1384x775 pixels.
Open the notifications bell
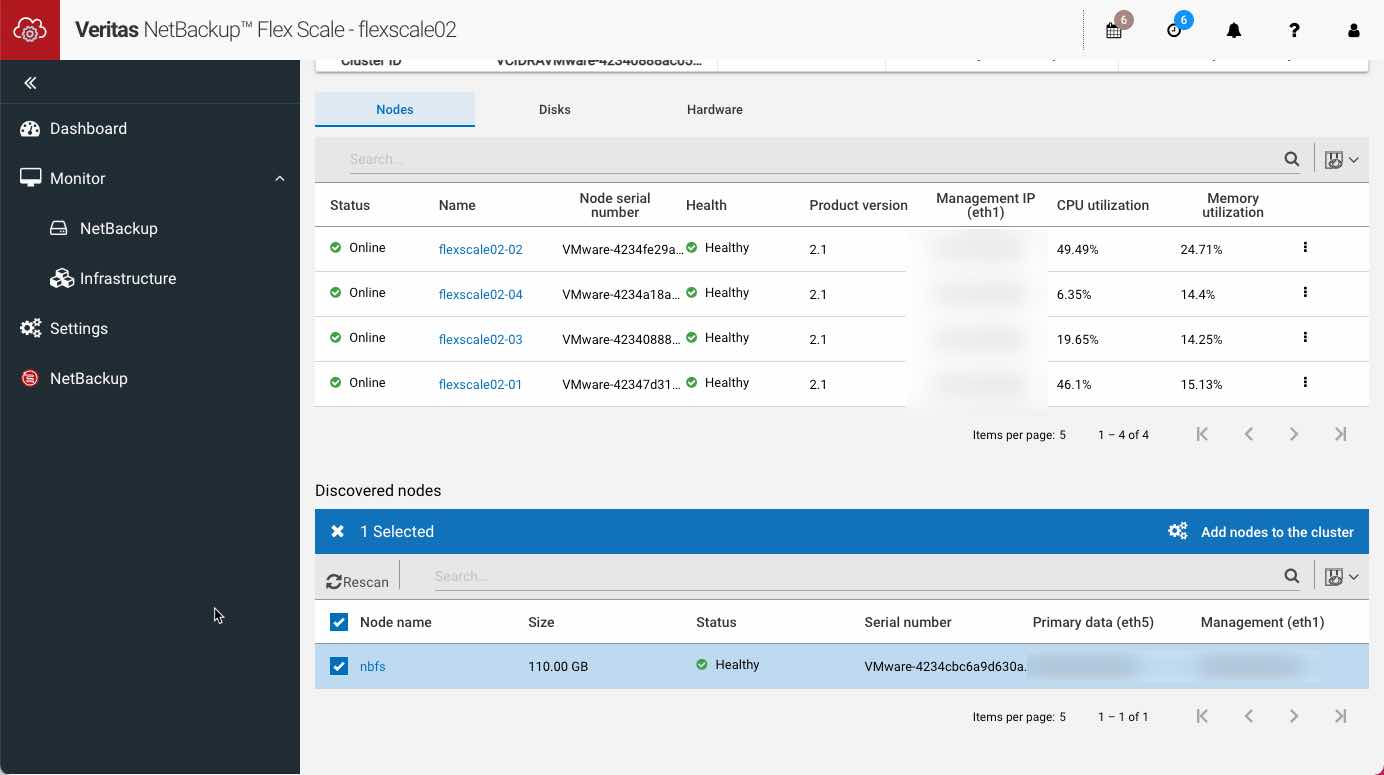(1234, 30)
